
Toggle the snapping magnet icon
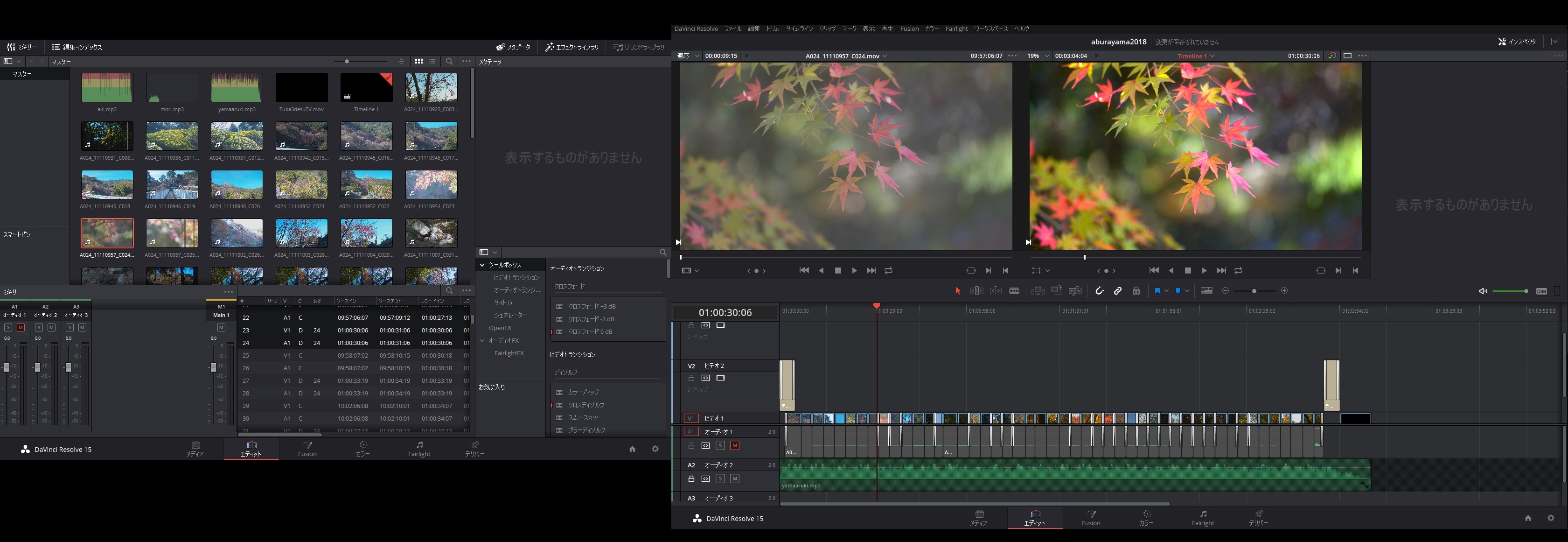click(x=1099, y=291)
